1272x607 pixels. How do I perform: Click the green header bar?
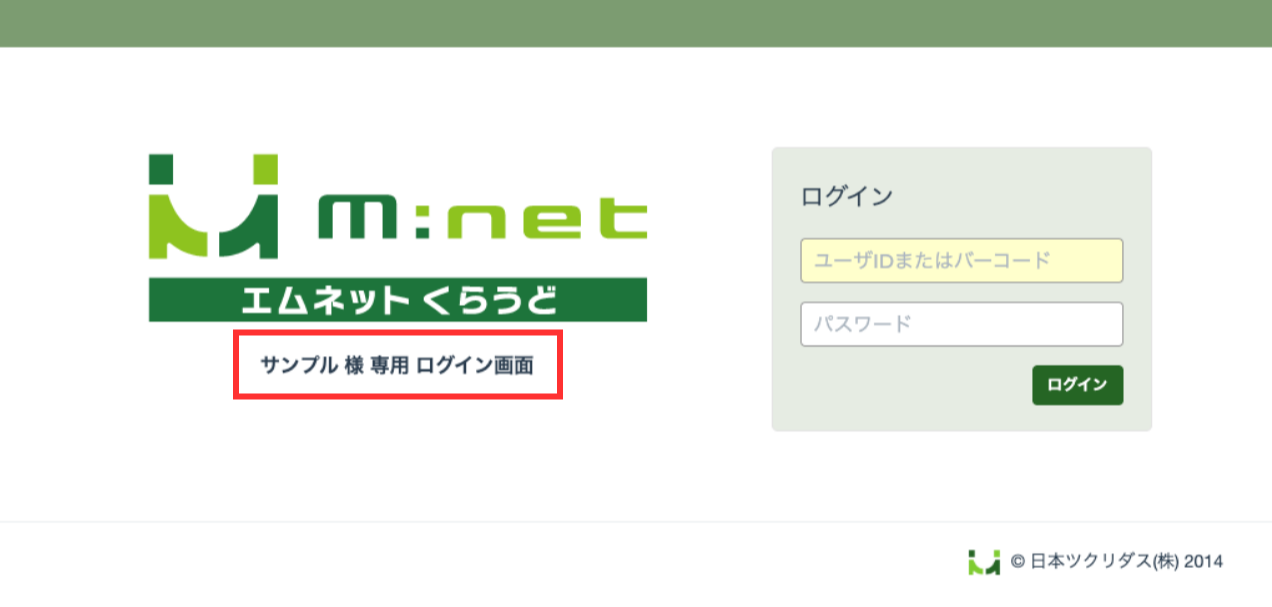636,23
